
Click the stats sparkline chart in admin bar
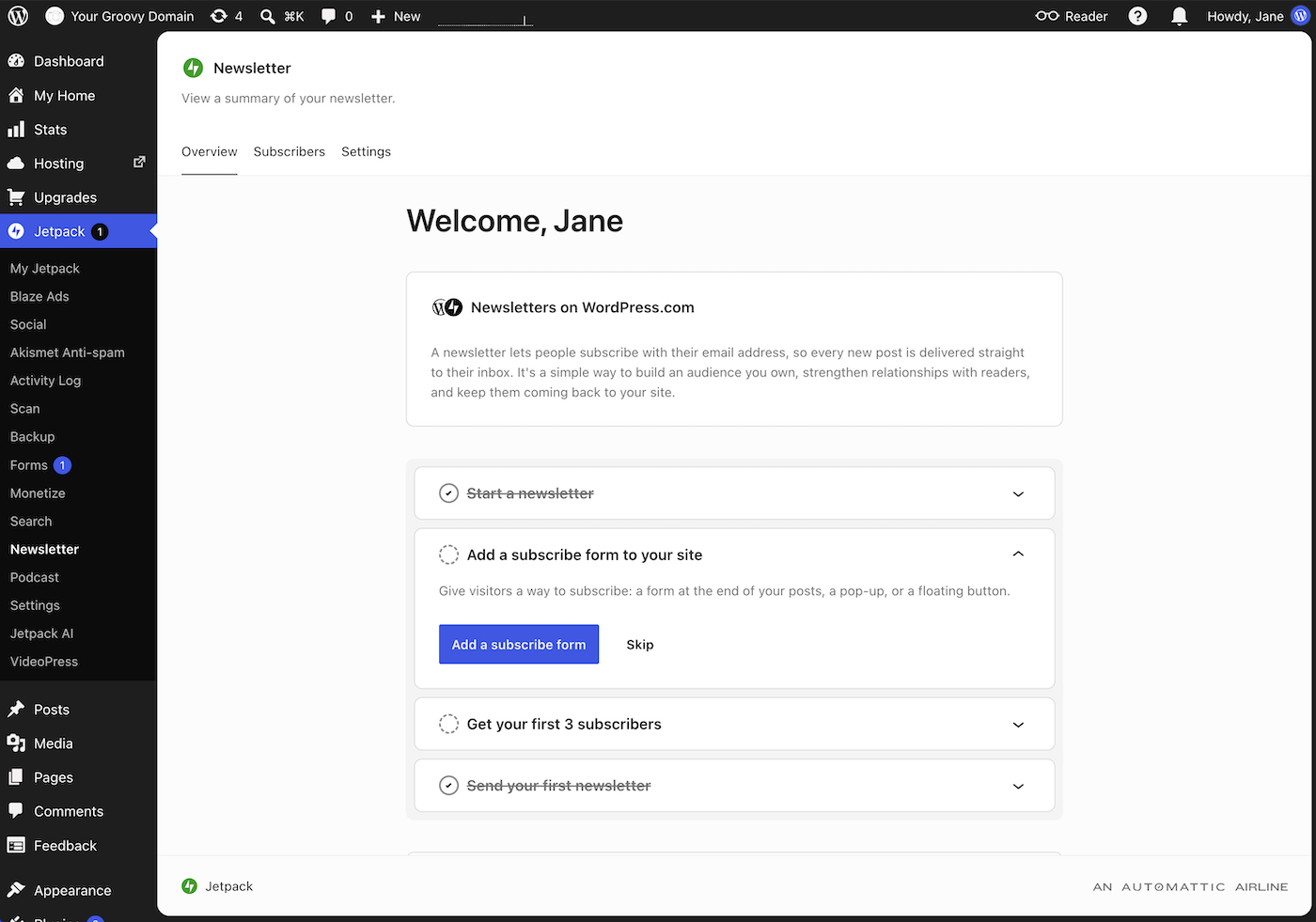tap(485, 19)
